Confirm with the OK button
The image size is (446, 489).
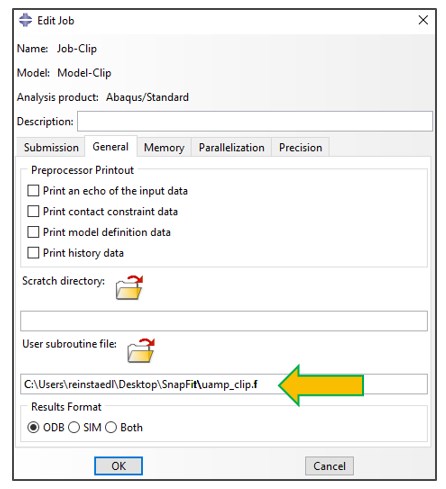tap(119, 466)
